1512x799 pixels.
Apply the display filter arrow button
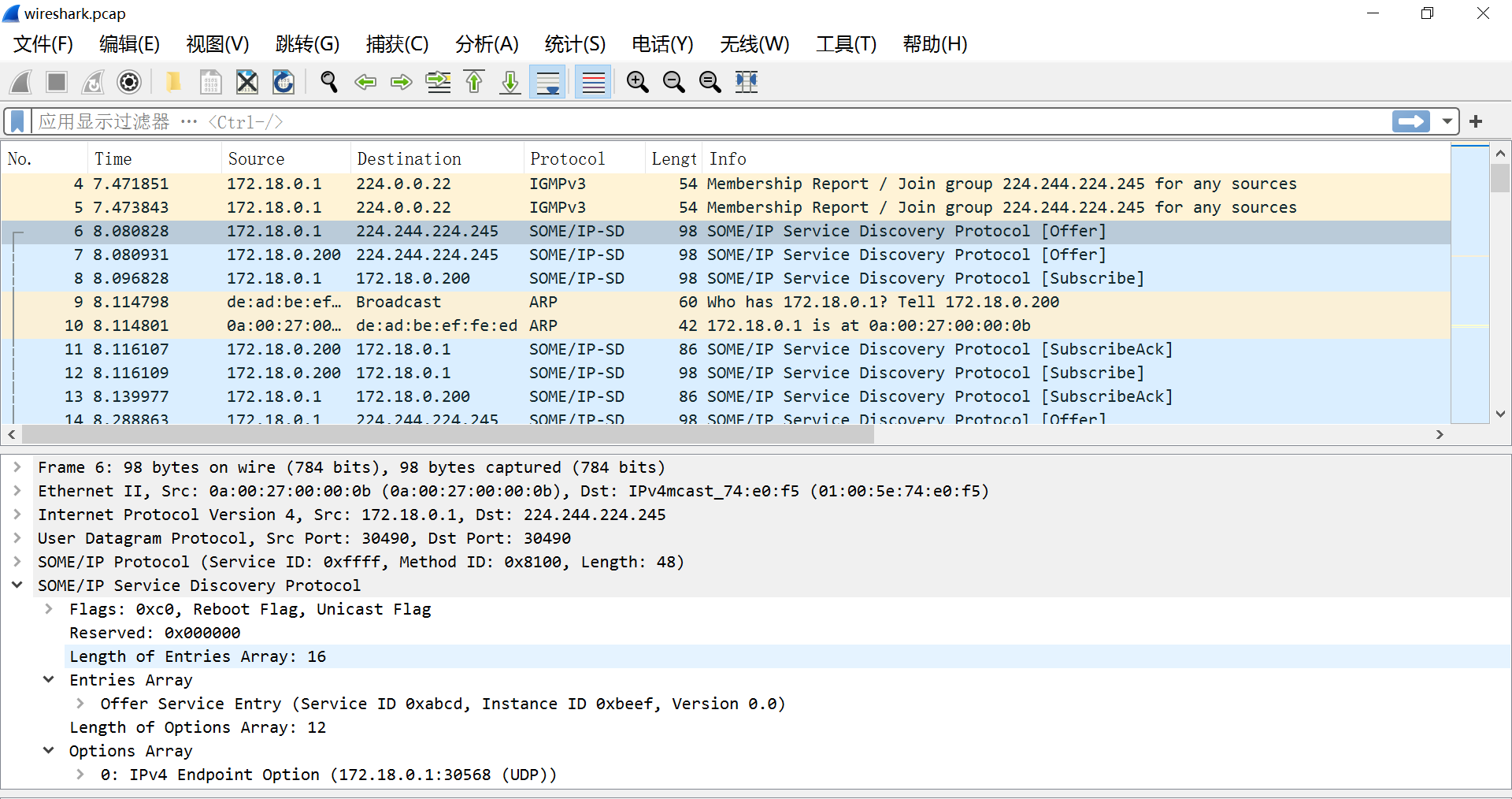click(1410, 121)
